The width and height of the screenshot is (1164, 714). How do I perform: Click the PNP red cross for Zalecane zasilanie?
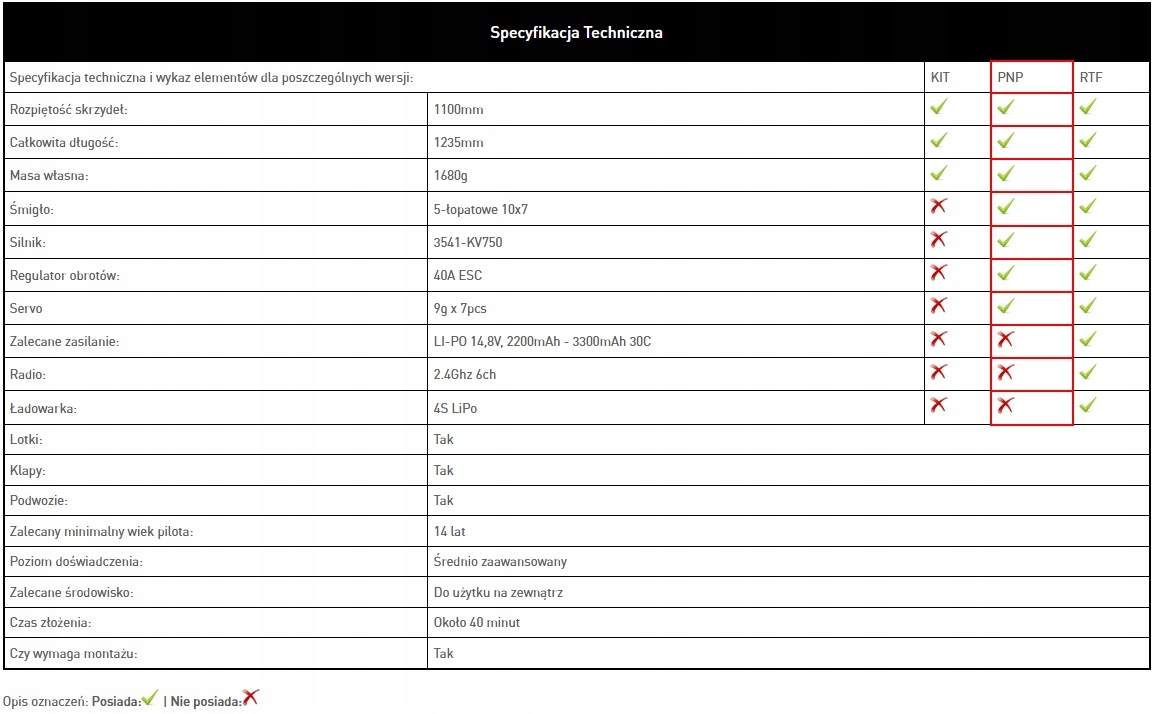pyautogui.click(x=1005, y=339)
